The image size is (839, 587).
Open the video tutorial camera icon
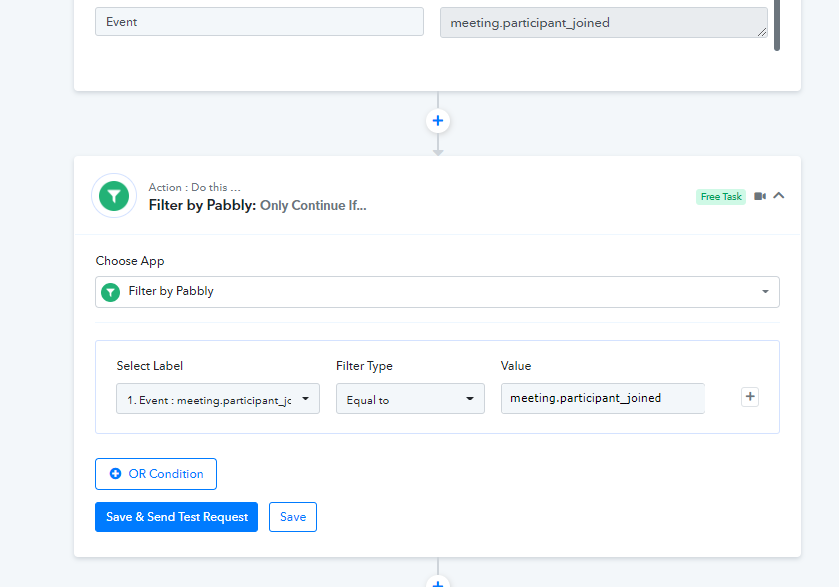pos(760,196)
